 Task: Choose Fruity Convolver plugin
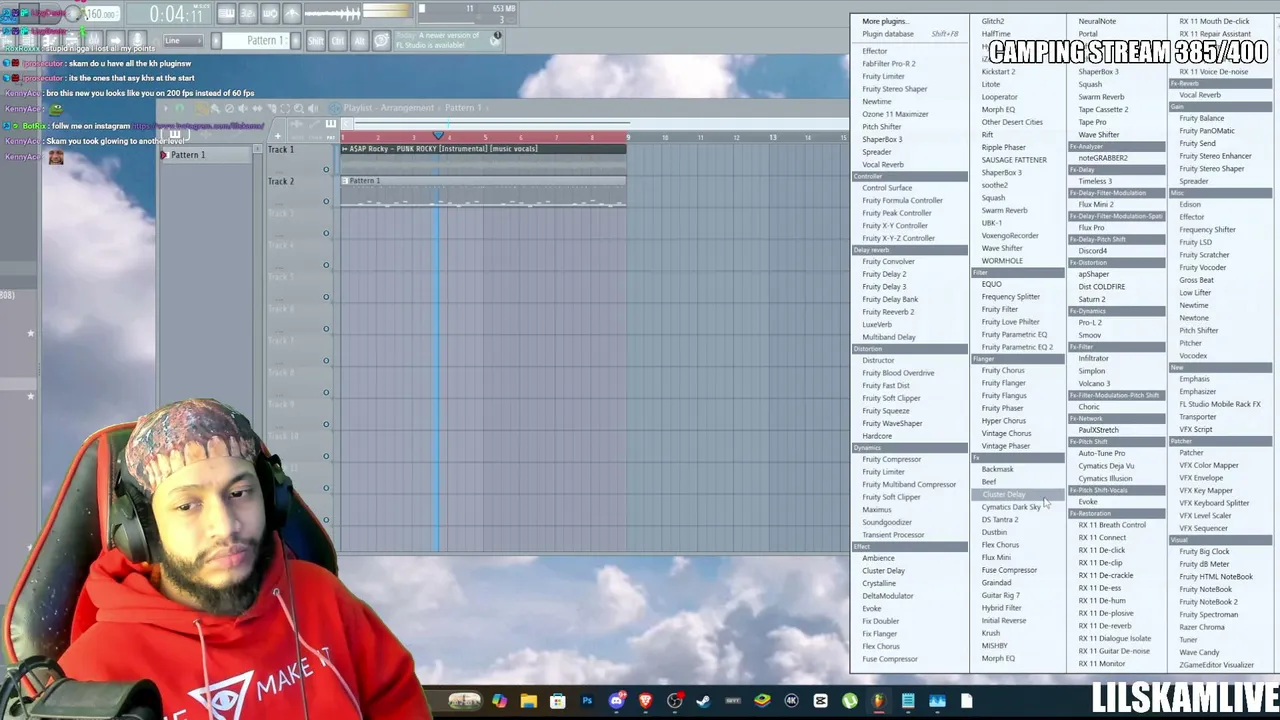(x=888, y=262)
